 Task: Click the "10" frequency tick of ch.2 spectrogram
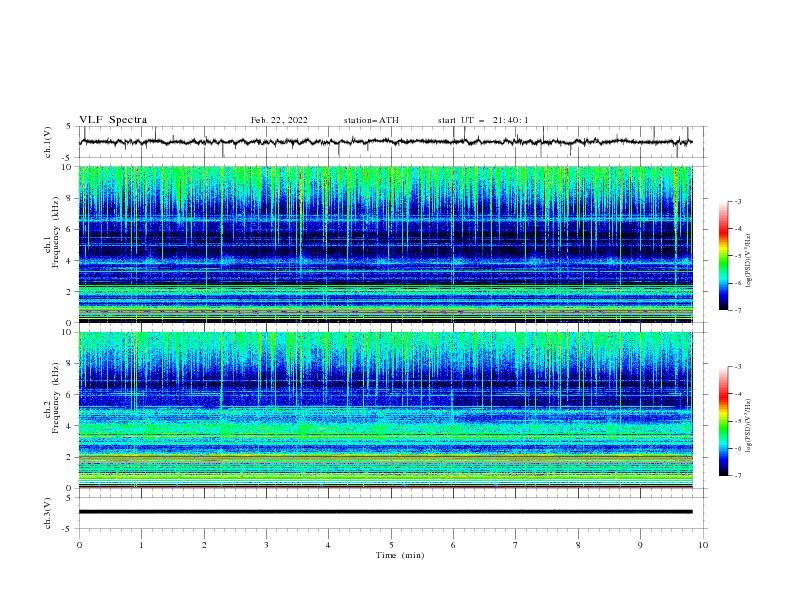click(67, 332)
